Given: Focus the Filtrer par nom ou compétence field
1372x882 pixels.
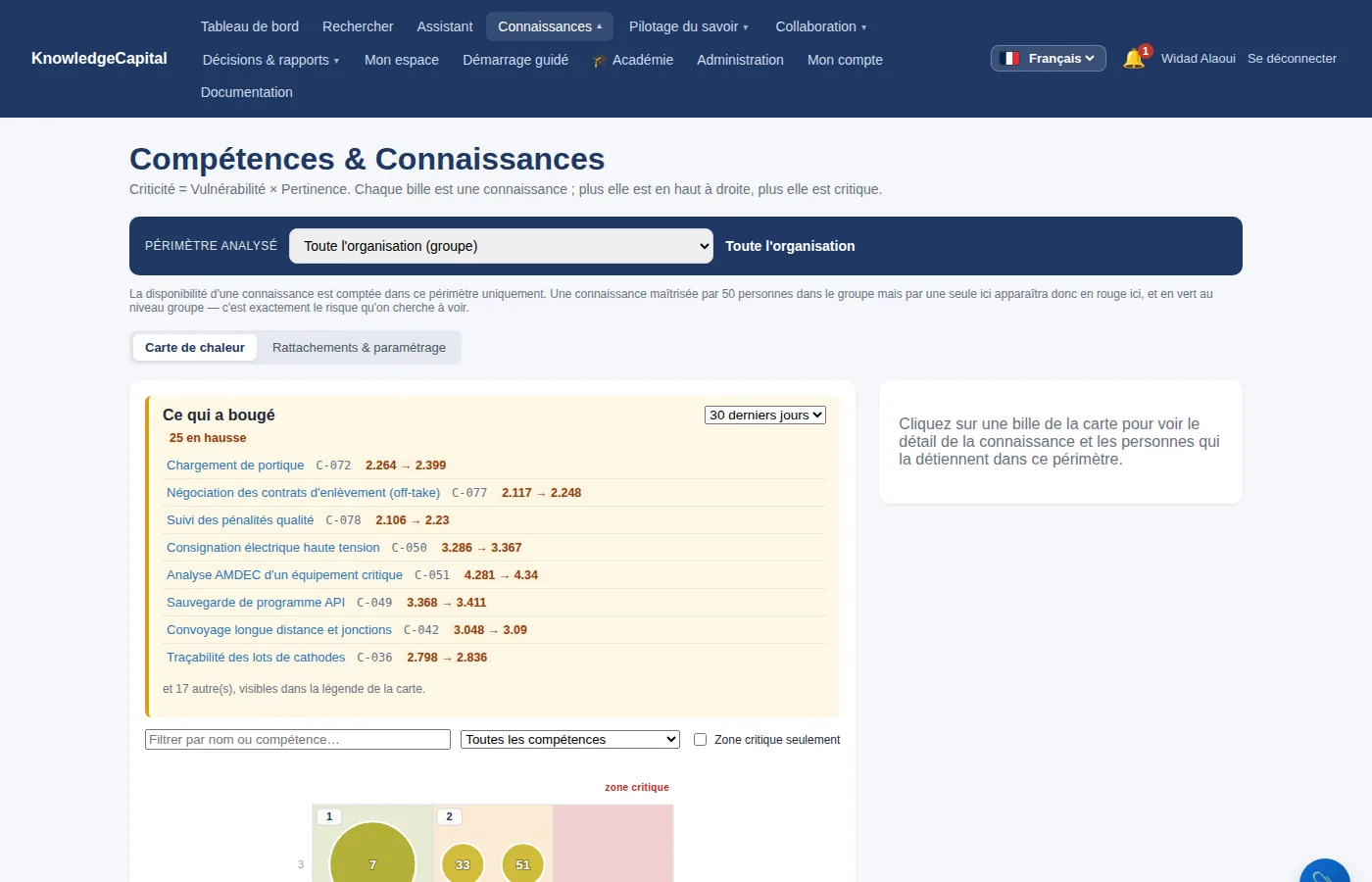Looking at the screenshot, I should click(298, 740).
